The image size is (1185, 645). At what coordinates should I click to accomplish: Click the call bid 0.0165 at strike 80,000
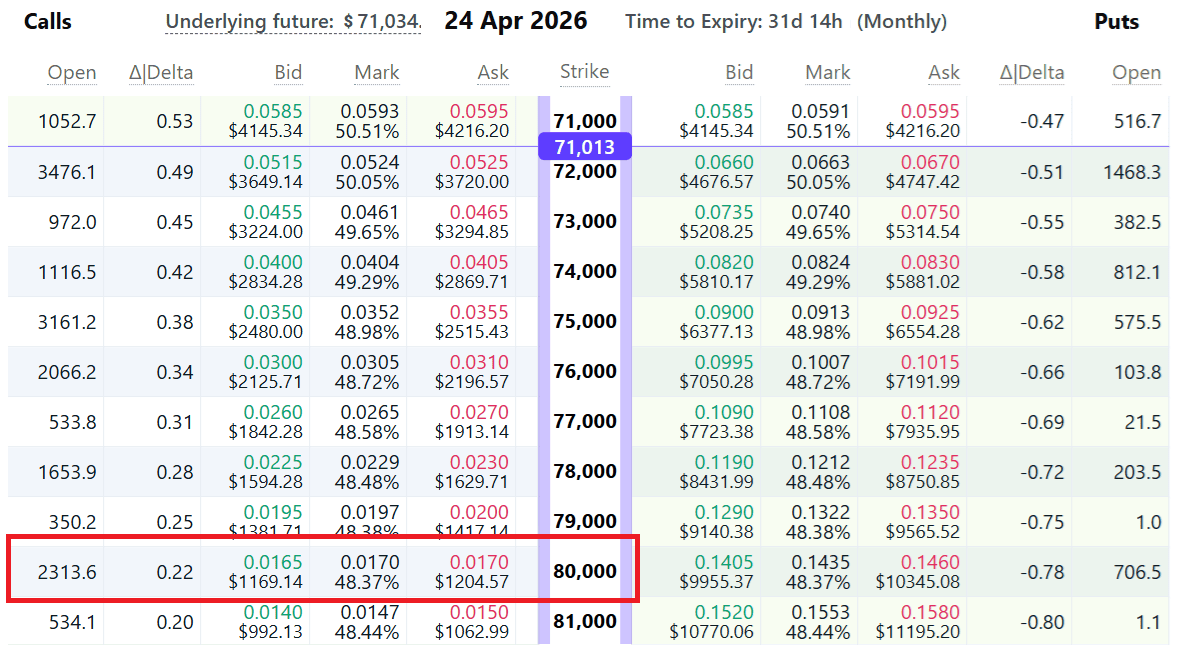click(x=272, y=561)
